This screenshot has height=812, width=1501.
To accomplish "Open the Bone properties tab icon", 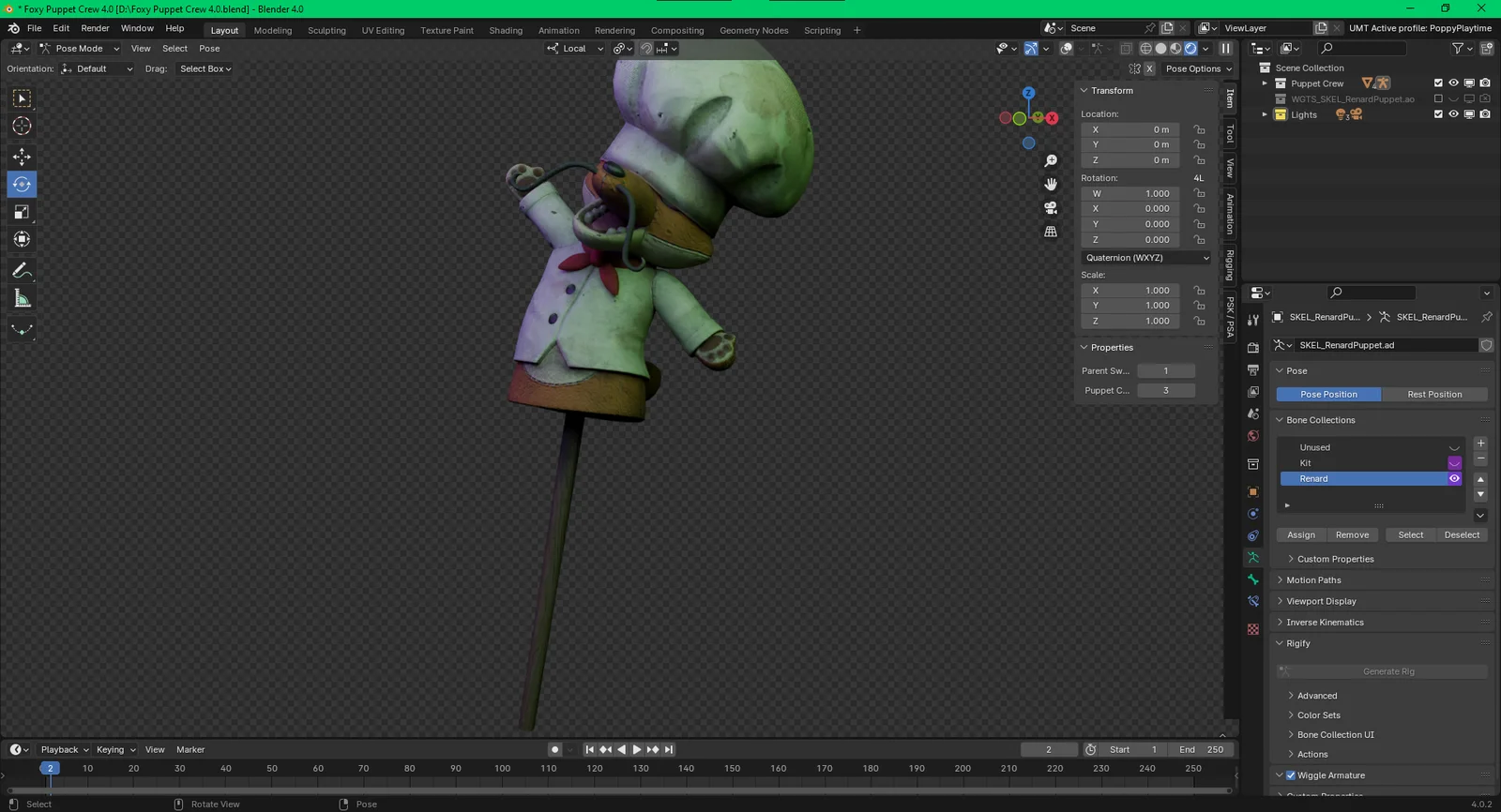I will (1253, 579).
